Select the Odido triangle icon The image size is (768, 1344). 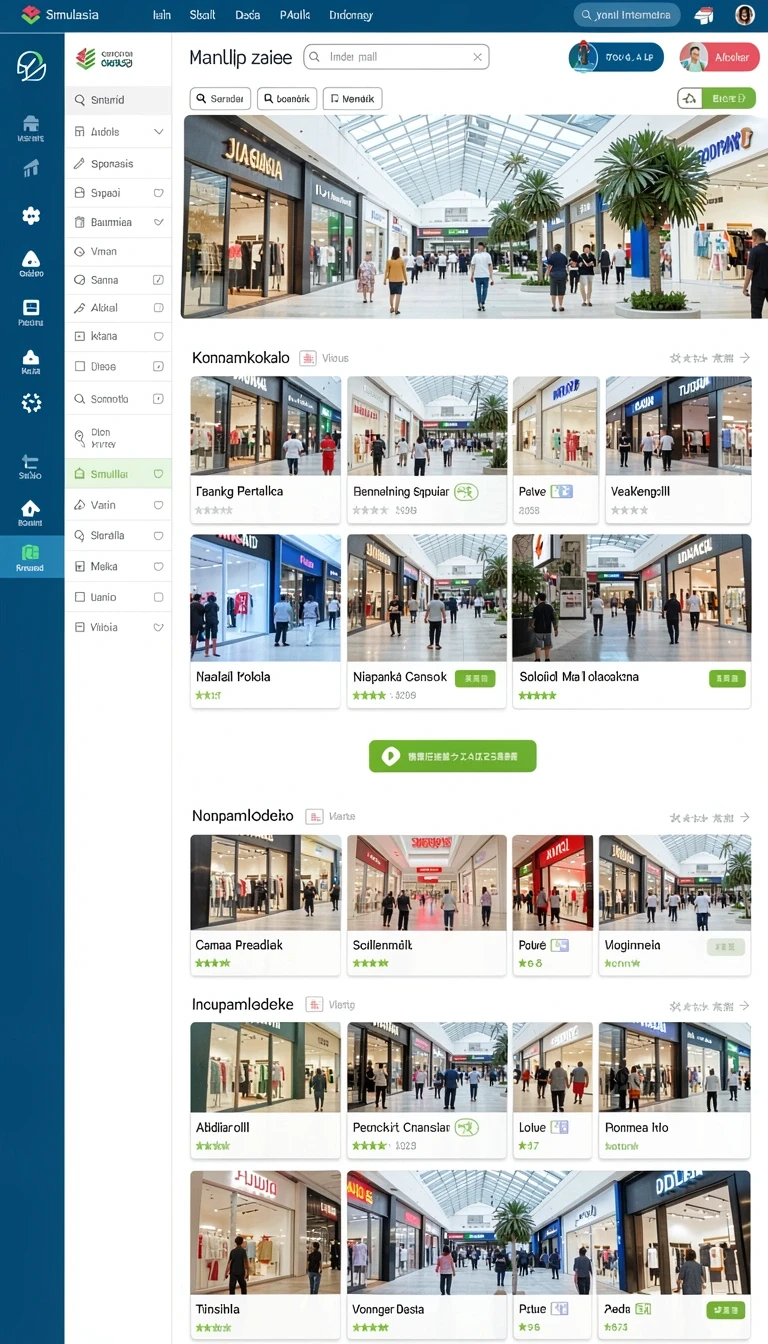[31, 263]
